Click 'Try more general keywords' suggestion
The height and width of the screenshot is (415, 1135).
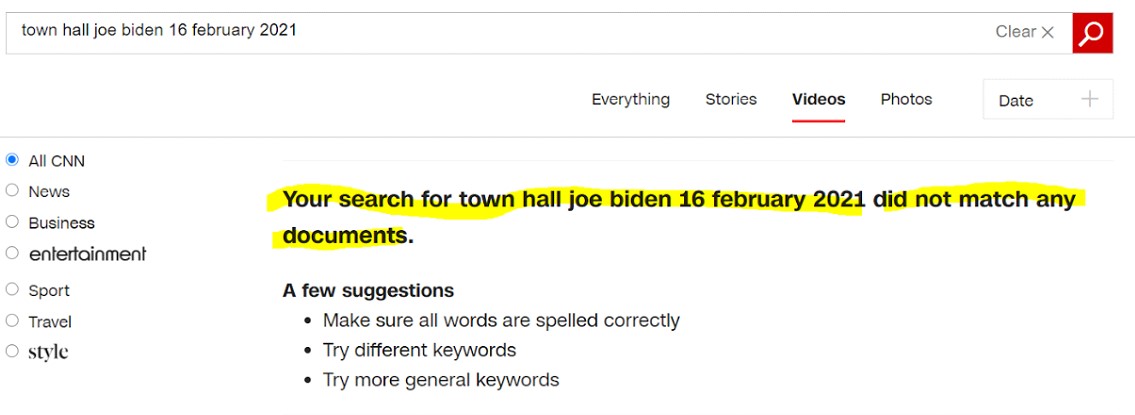tap(441, 380)
